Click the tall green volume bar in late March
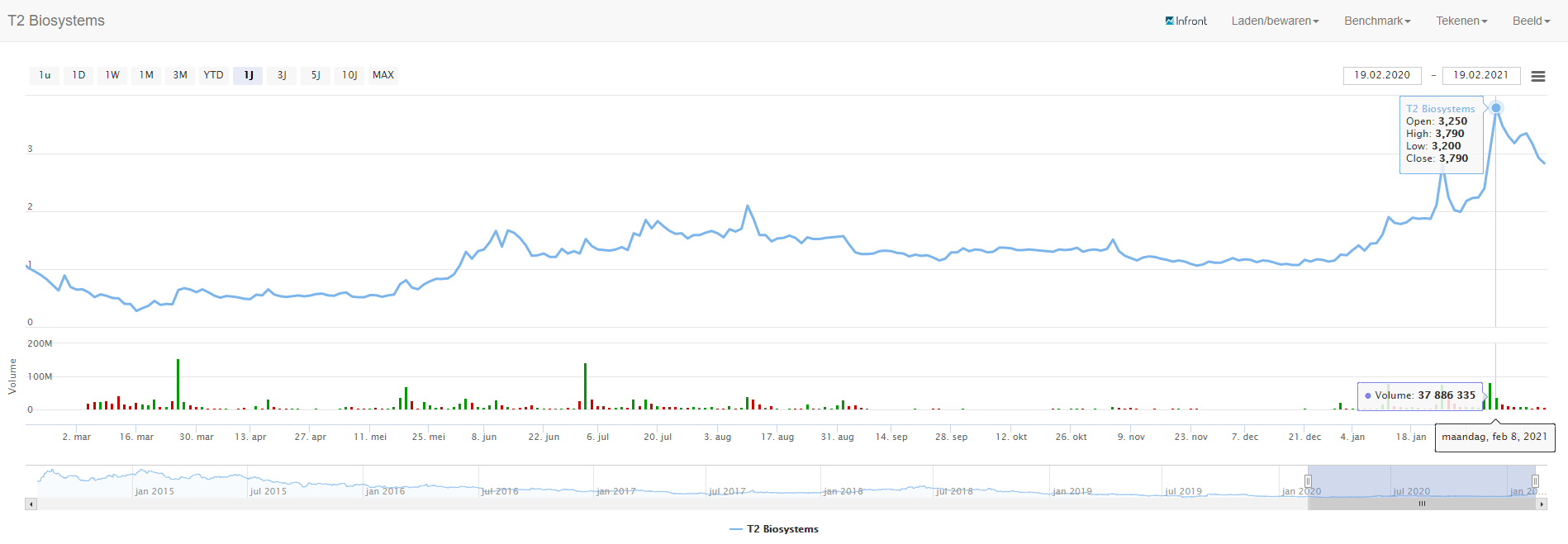The height and width of the screenshot is (544, 1568). click(178, 384)
